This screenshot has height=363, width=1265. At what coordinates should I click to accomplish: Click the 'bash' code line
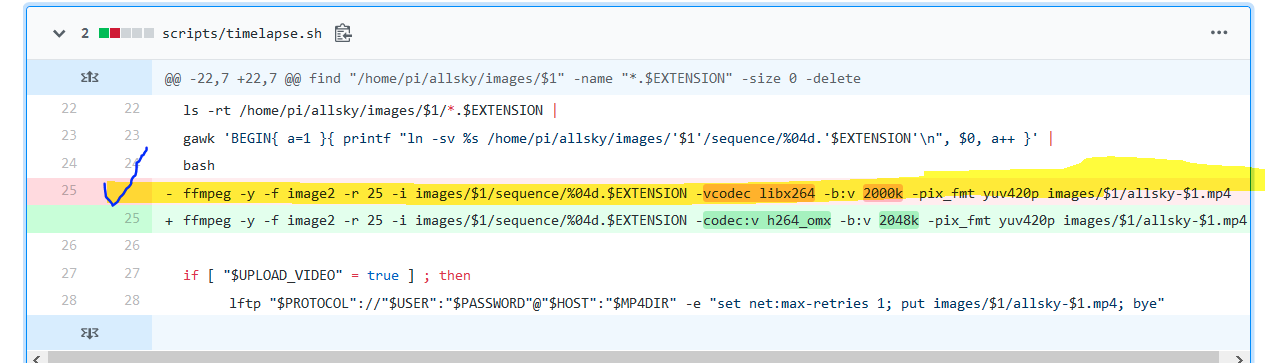[x=199, y=164]
